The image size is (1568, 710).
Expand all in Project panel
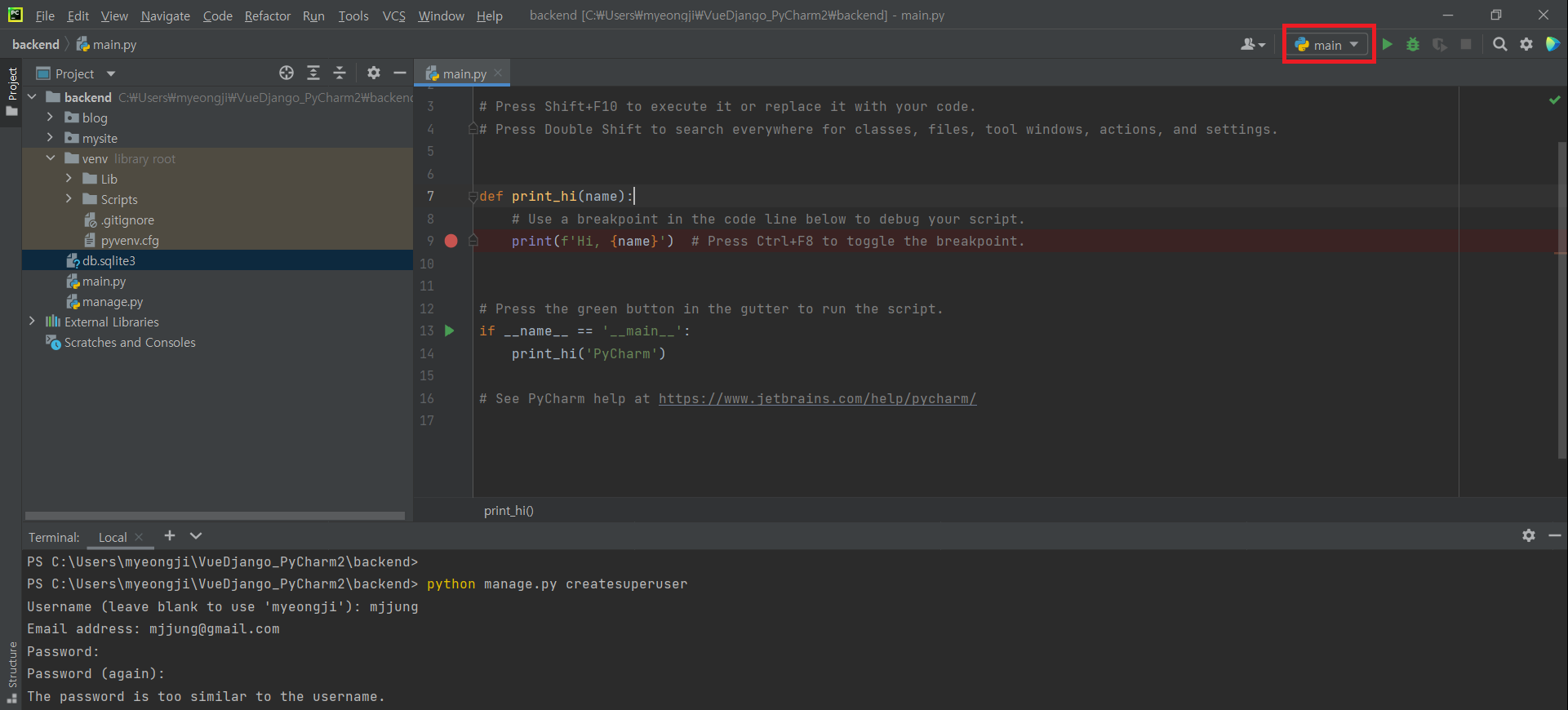(x=313, y=73)
